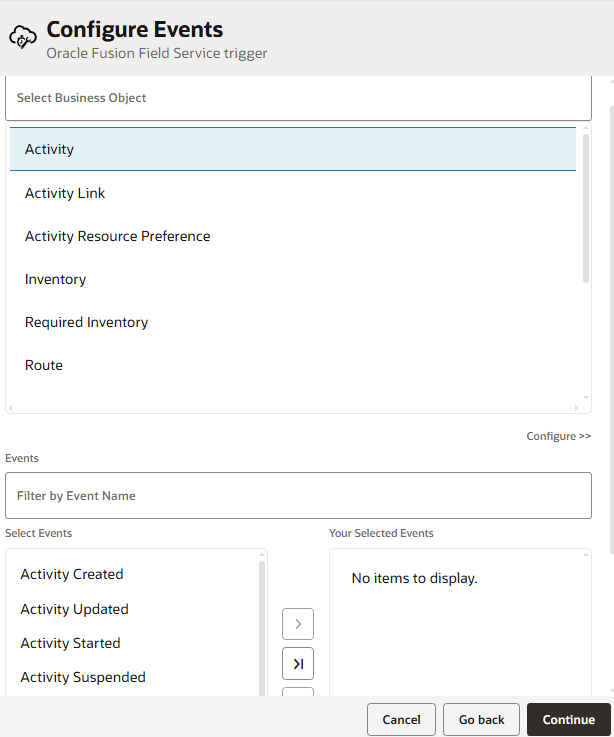Select the Activity Created event

(x=72, y=574)
